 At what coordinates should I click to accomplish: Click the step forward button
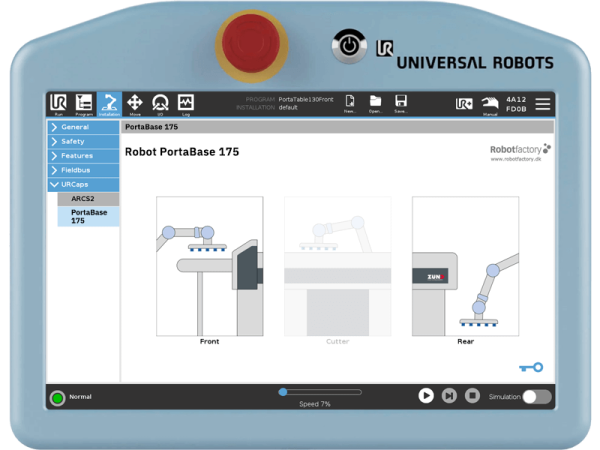click(449, 396)
